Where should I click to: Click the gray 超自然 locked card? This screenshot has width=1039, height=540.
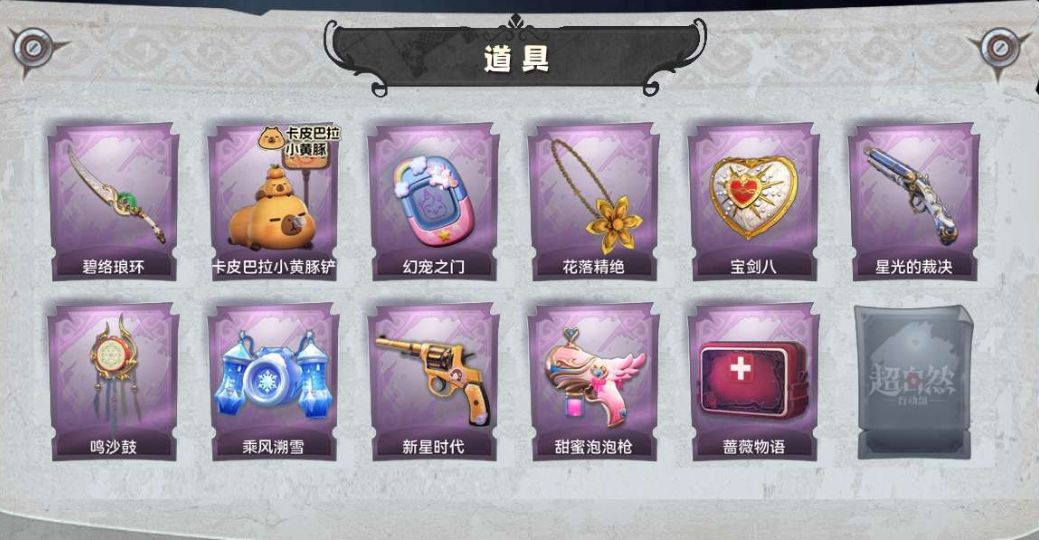(914, 382)
